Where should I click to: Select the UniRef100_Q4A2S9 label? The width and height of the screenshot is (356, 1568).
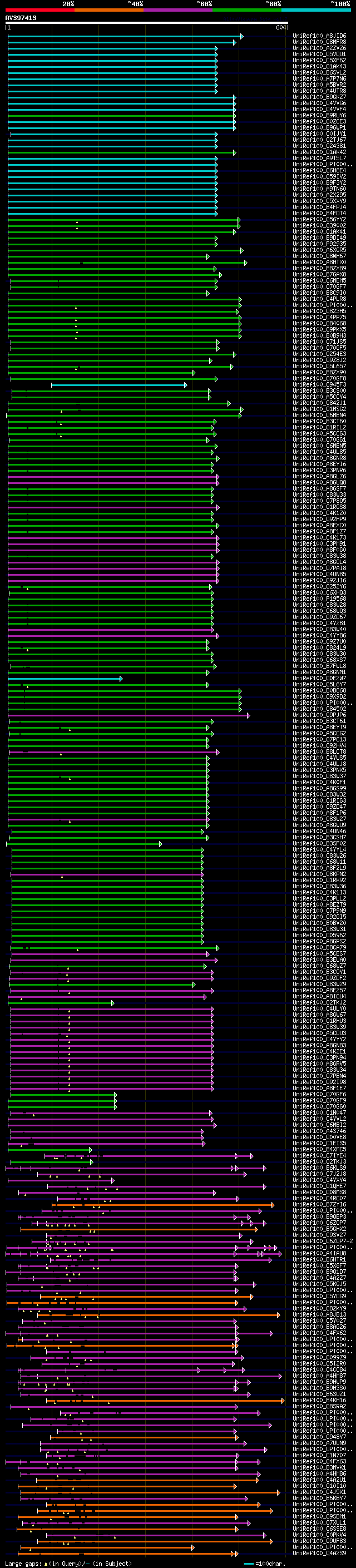coord(319,1553)
